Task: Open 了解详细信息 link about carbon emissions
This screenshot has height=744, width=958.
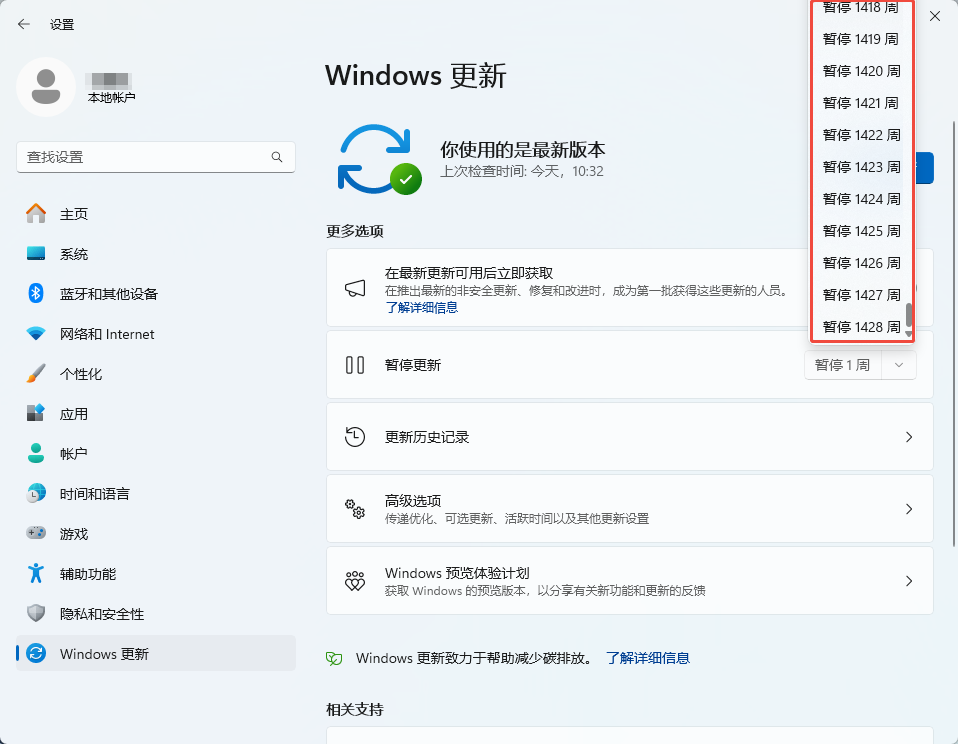Action: click(648, 658)
